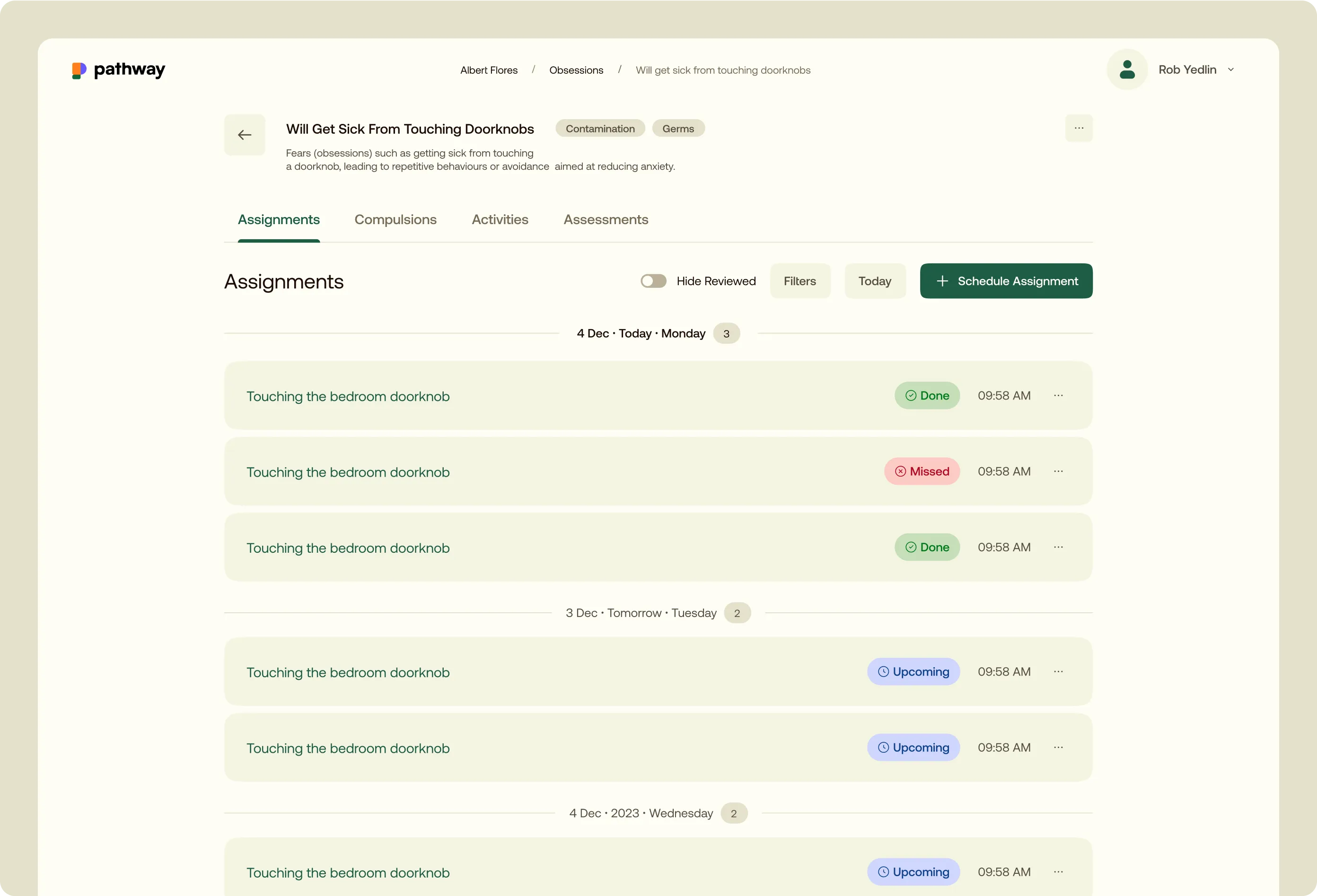
Task: Toggle the Hide Reviewed switch
Action: 653,281
